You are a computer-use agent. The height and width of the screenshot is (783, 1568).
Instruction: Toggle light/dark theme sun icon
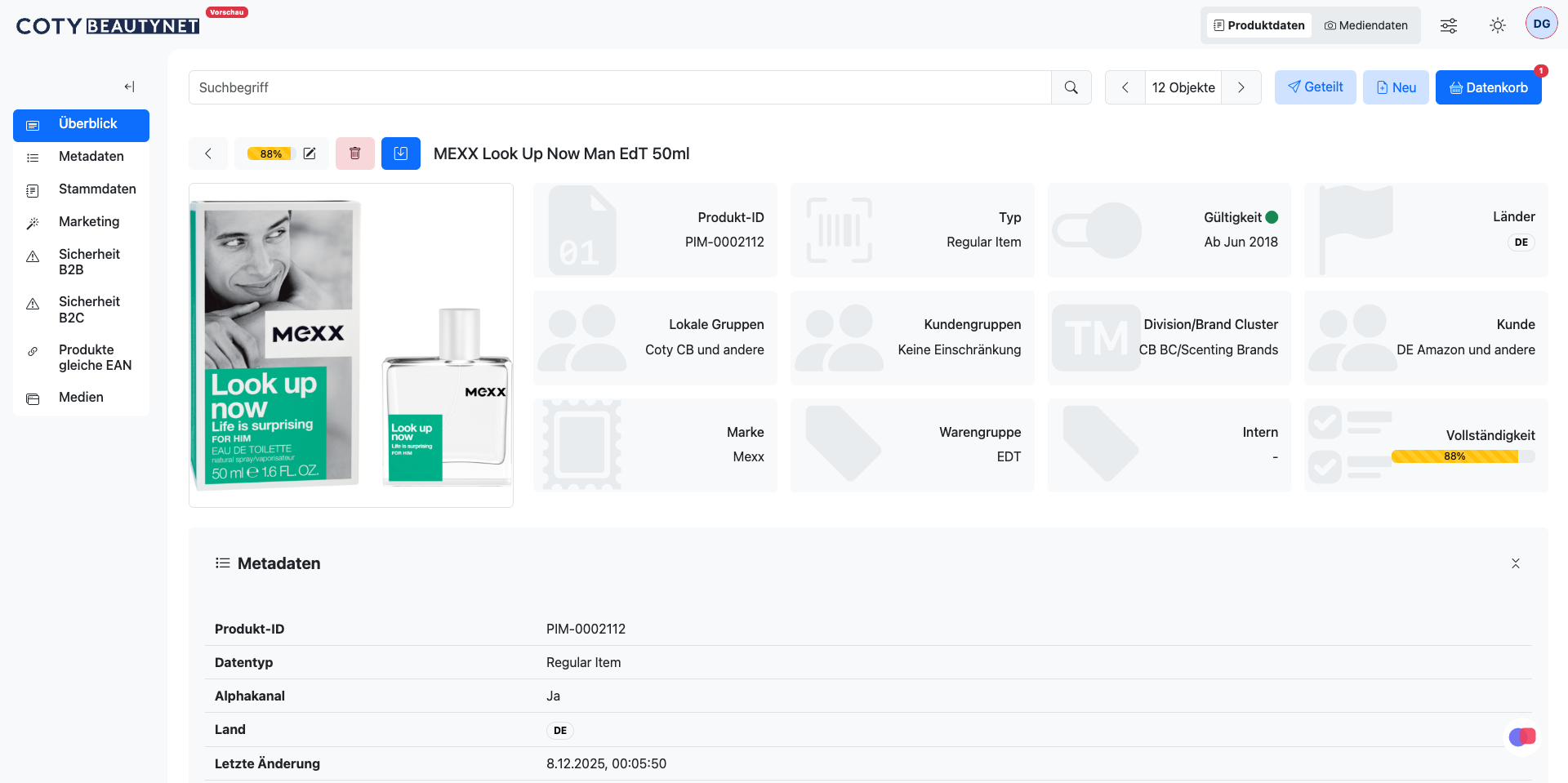(1498, 25)
